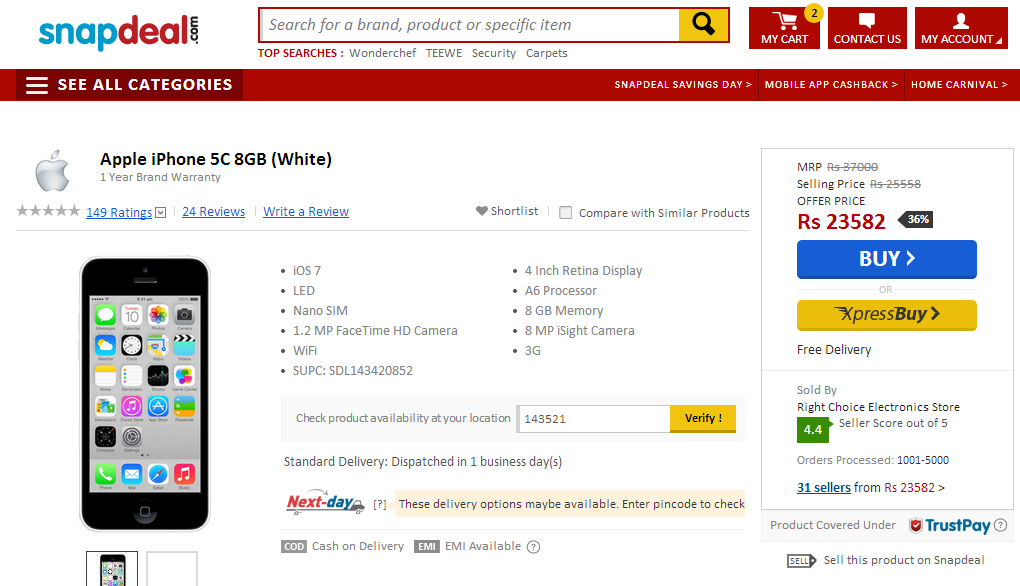The width and height of the screenshot is (1020, 586).
Task: Open the 24 Reviews link
Action: (213, 211)
